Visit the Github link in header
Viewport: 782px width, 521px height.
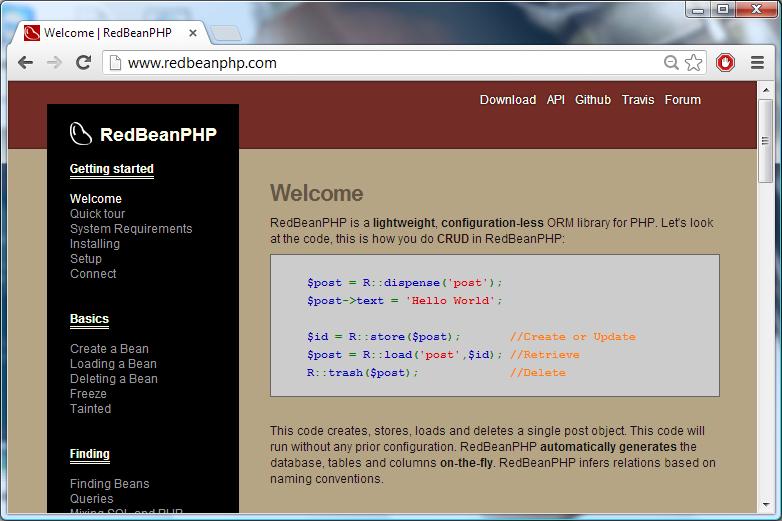pyautogui.click(x=592, y=100)
